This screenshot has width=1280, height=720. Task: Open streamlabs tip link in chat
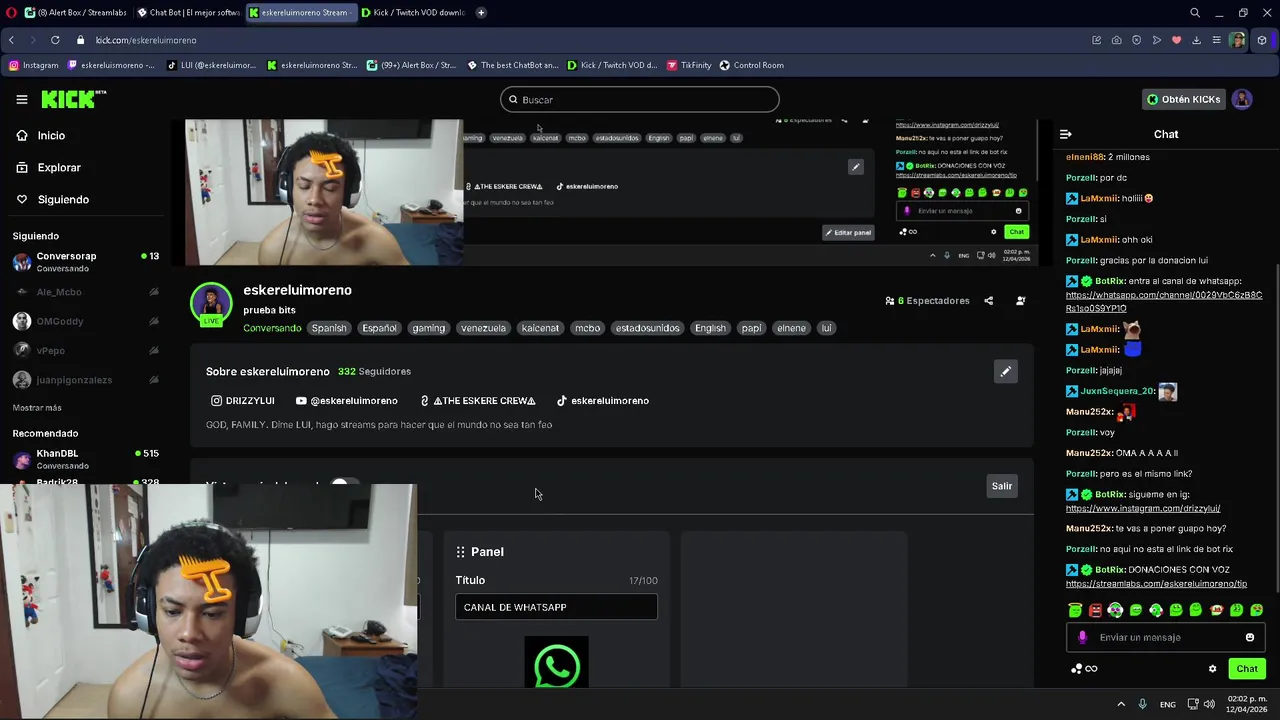tap(1156, 584)
